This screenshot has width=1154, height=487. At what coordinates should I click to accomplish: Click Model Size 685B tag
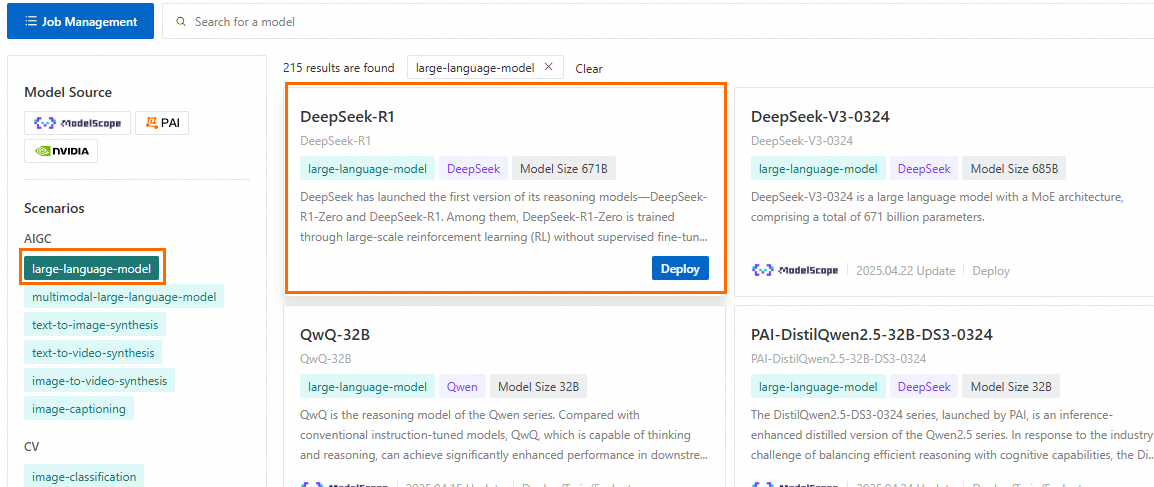pyautogui.click(x=1014, y=168)
